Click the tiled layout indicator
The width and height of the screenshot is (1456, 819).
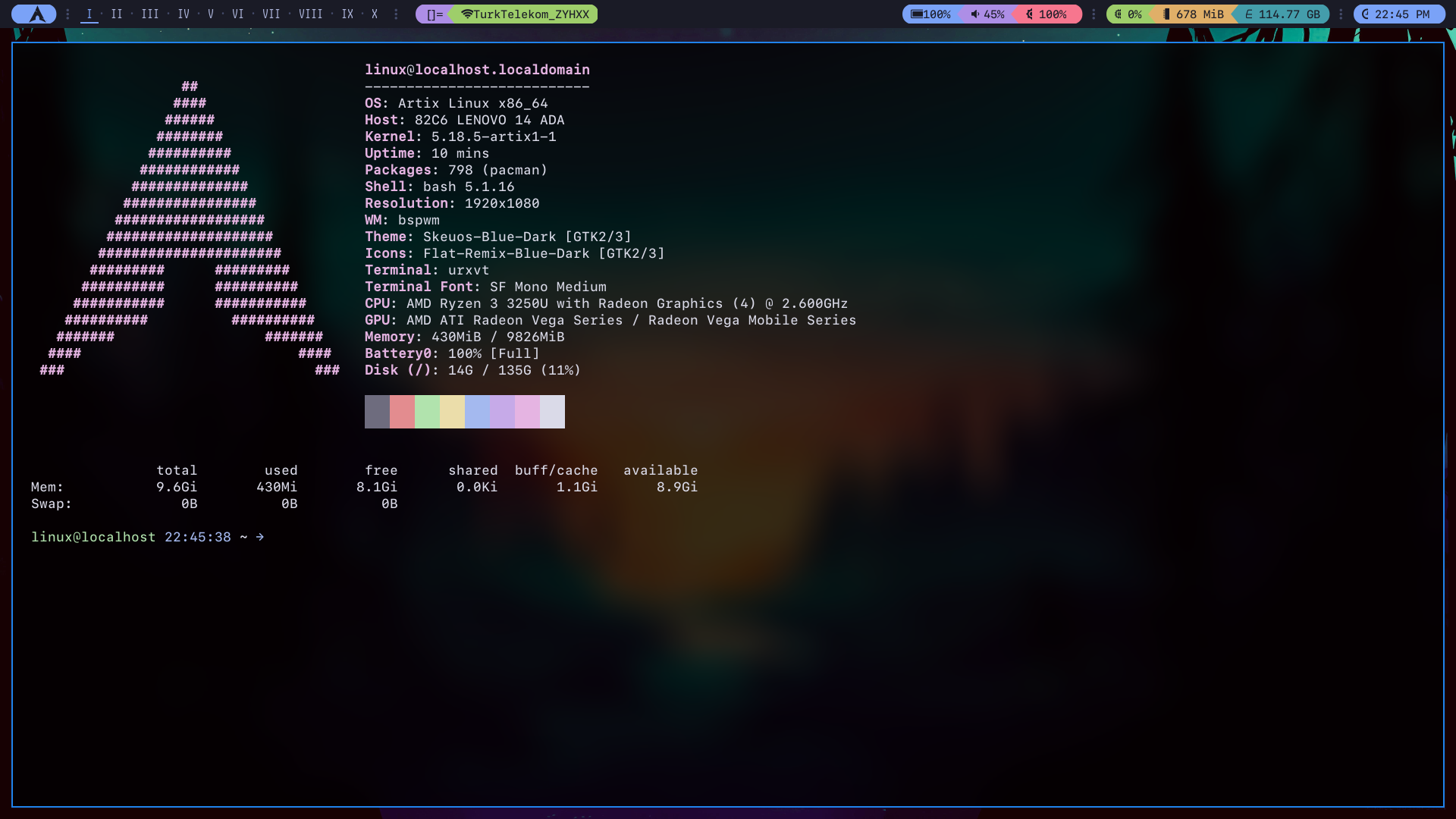(x=434, y=14)
